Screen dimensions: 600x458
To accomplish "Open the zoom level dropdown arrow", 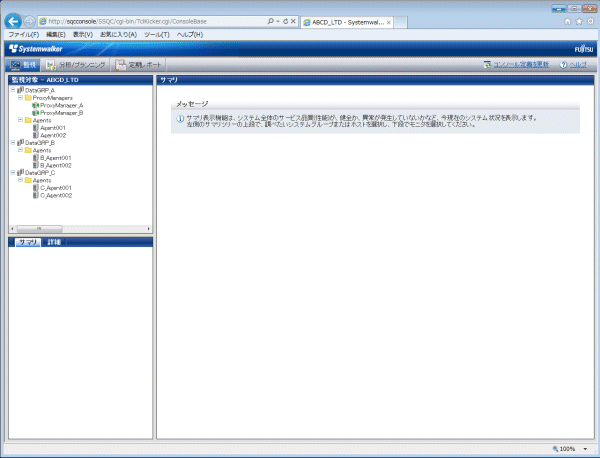I will click(x=585, y=449).
